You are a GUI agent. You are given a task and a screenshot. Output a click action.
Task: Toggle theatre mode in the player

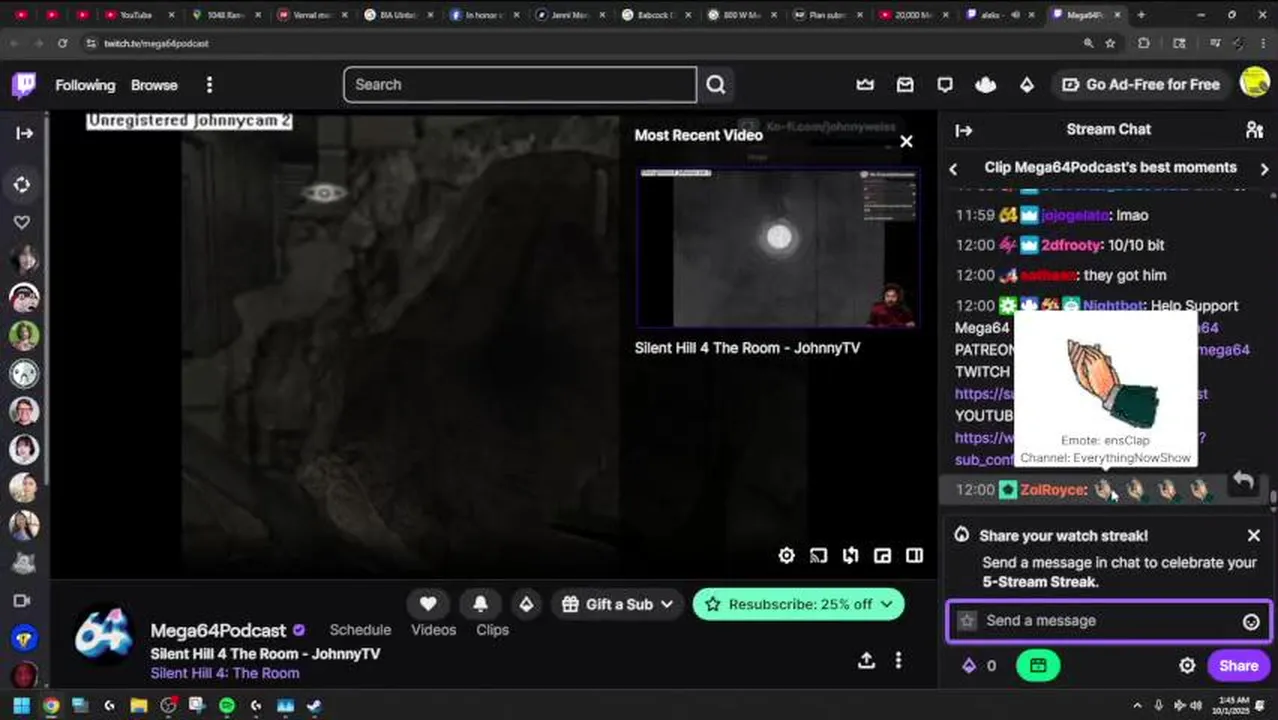(914, 556)
